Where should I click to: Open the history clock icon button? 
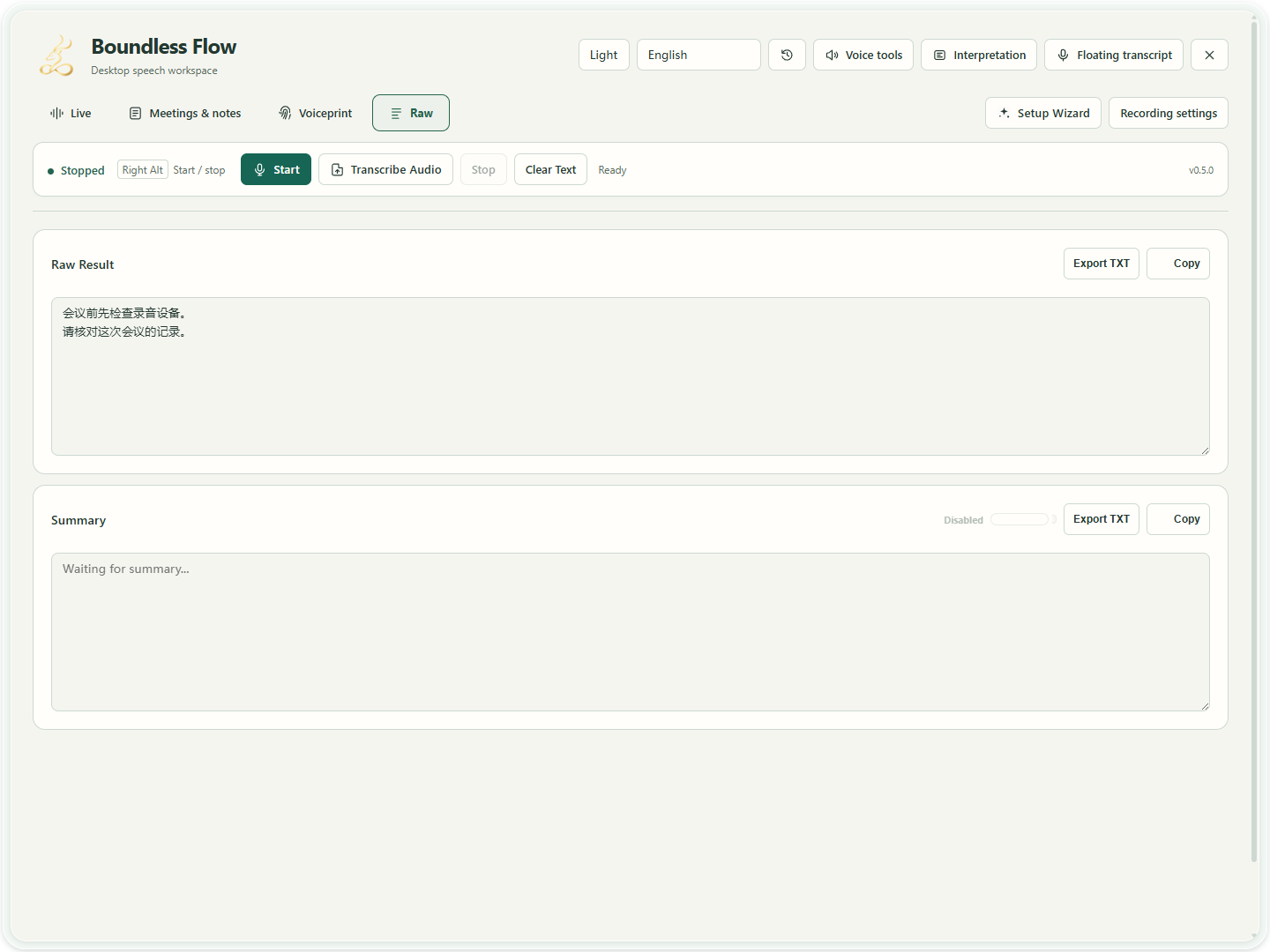[x=787, y=55]
